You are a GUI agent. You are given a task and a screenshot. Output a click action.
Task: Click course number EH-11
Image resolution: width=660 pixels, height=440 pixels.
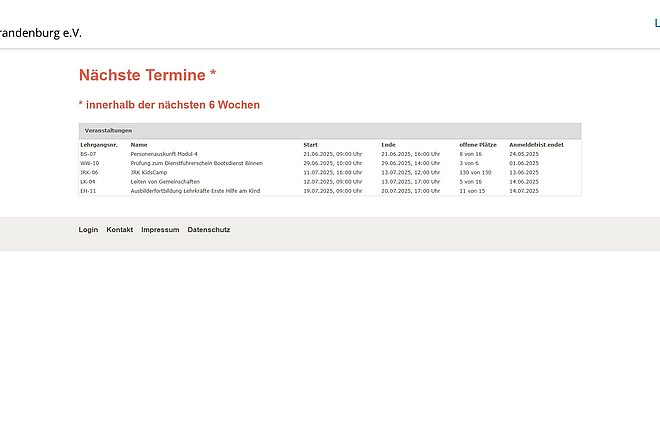click(x=88, y=190)
